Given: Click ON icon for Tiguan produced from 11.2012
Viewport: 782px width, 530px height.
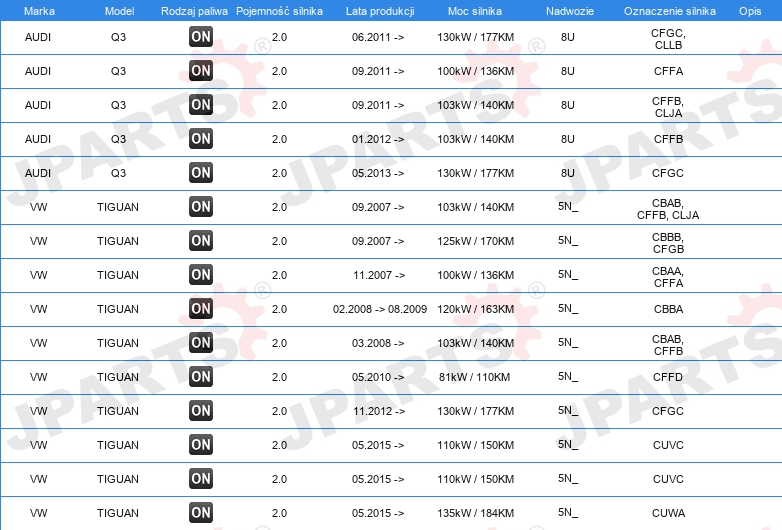Looking at the screenshot, I should (x=200, y=411).
